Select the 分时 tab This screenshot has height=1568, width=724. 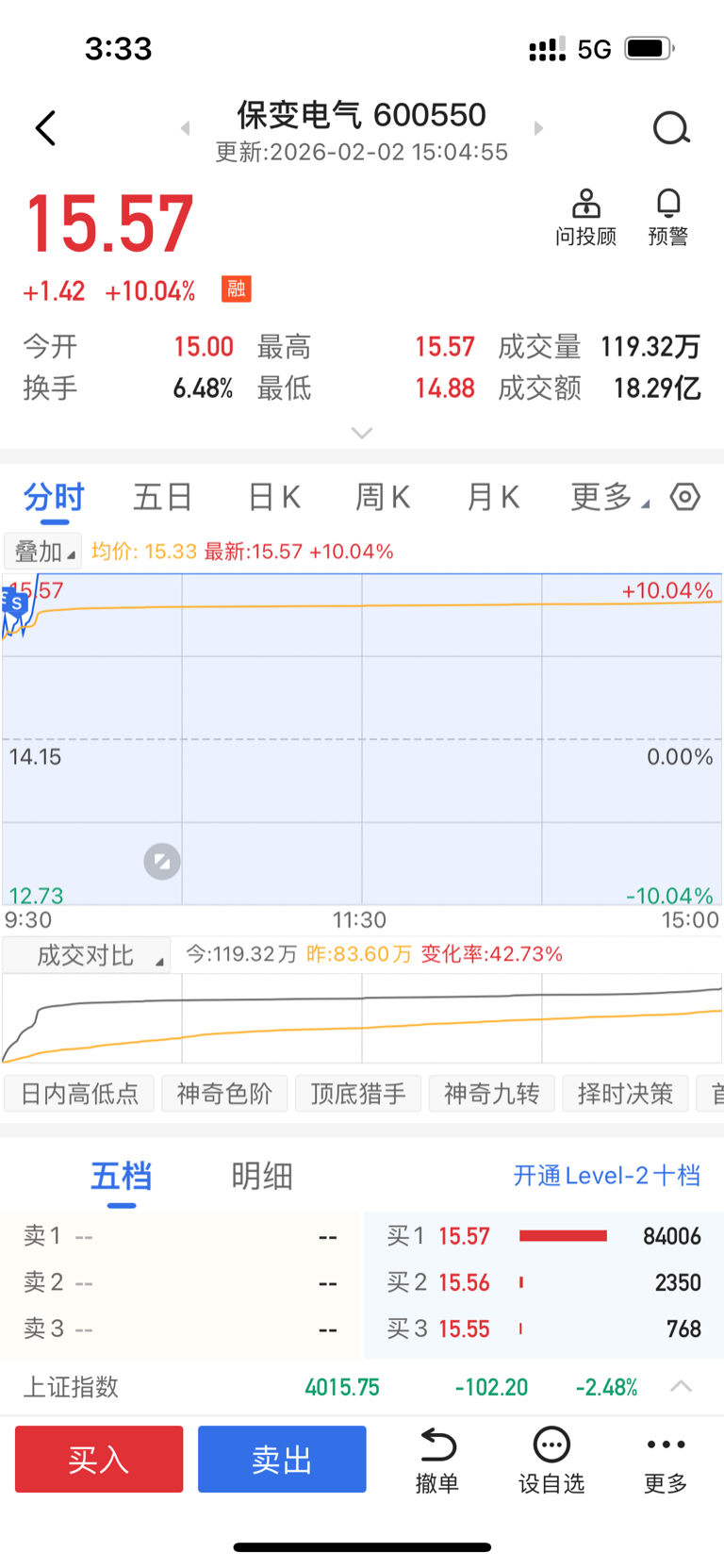point(54,497)
